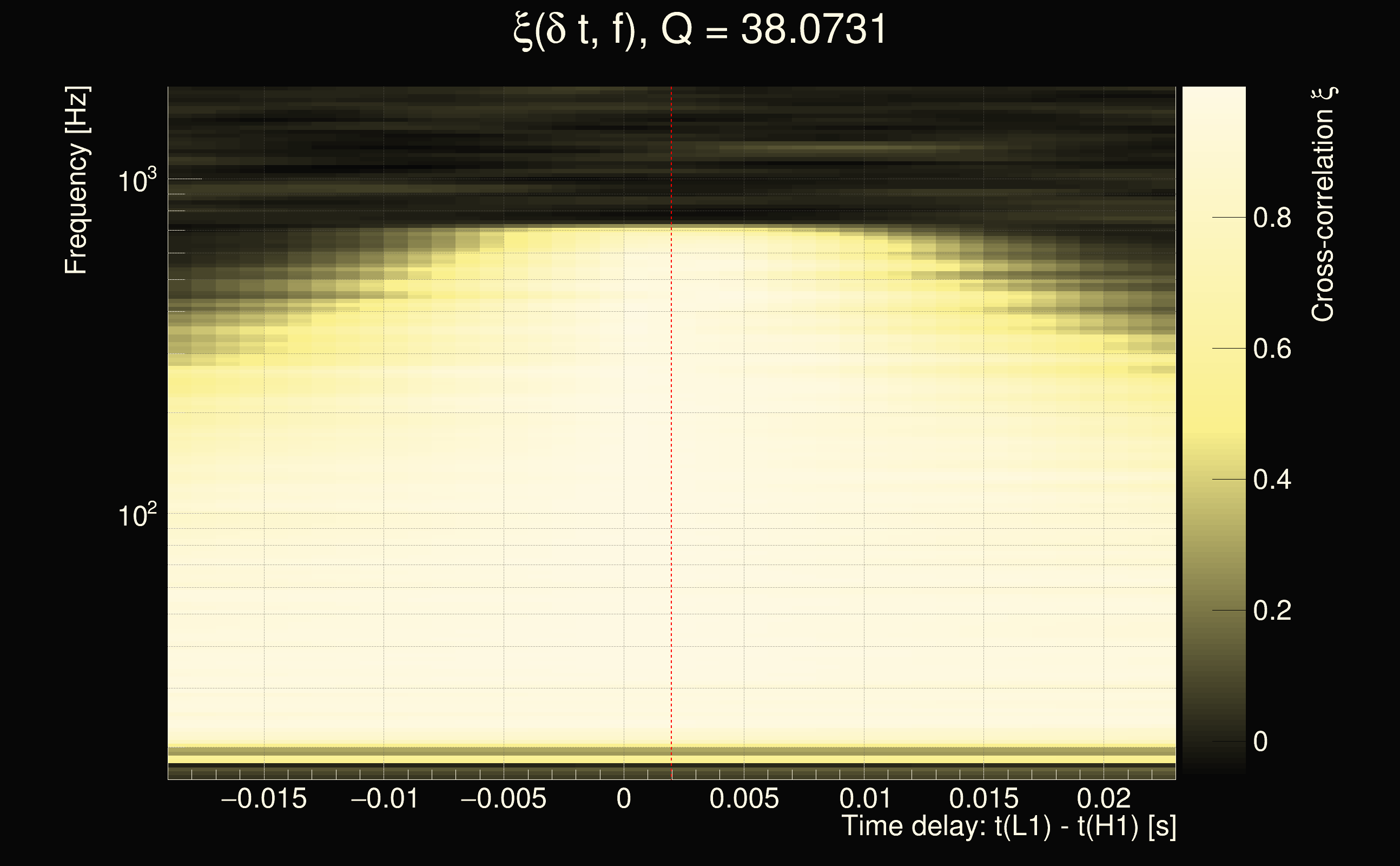
Task: Click the 0.4 tick label on the colorbar
Action: (x=1272, y=480)
